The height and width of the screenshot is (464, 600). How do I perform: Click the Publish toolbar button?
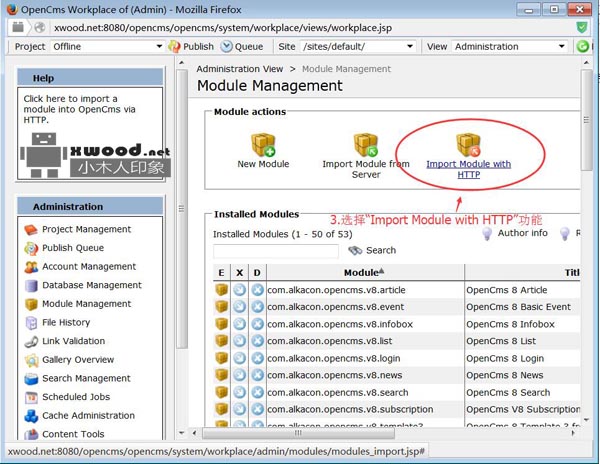tap(191, 47)
